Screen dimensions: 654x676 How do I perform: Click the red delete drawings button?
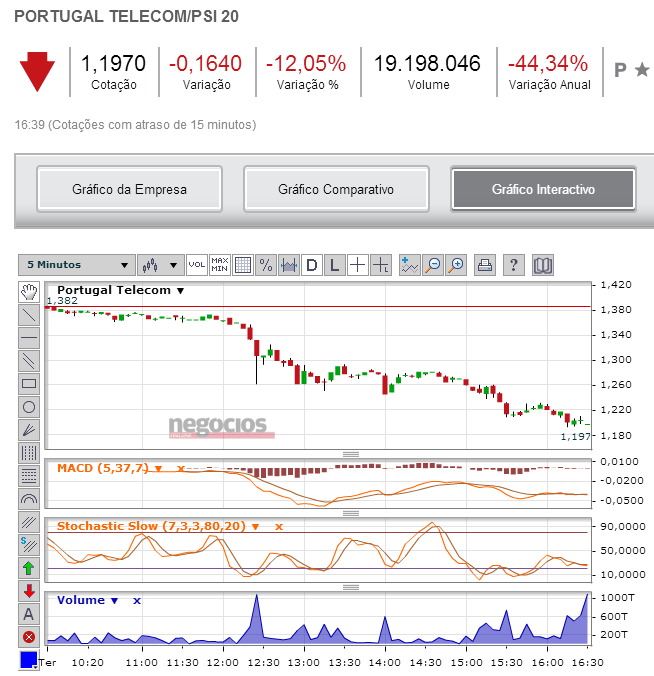[x=29, y=637]
